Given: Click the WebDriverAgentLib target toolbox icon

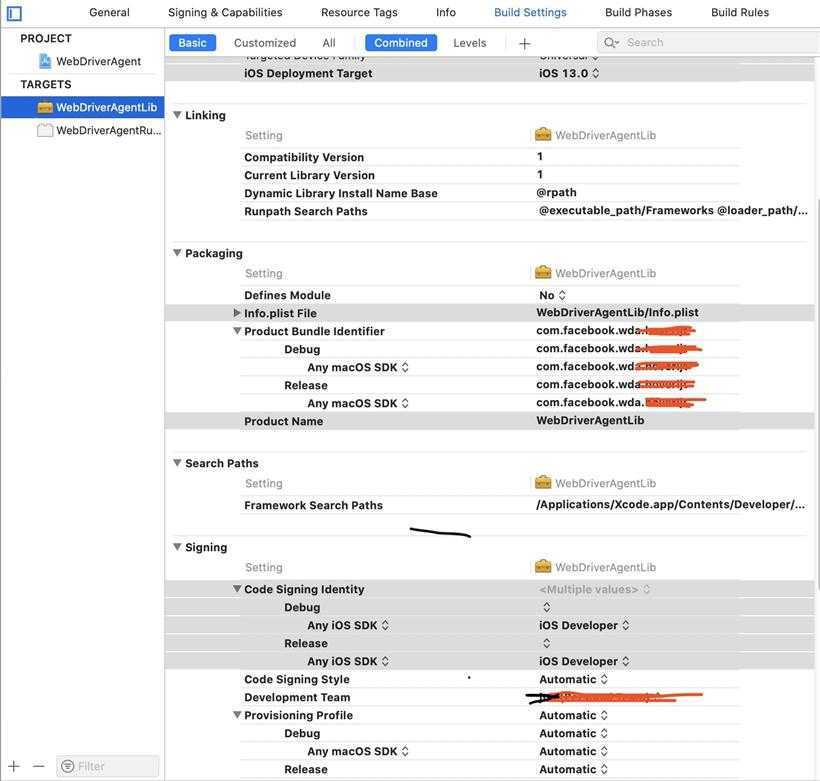Looking at the screenshot, I should pyautogui.click(x=45, y=107).
